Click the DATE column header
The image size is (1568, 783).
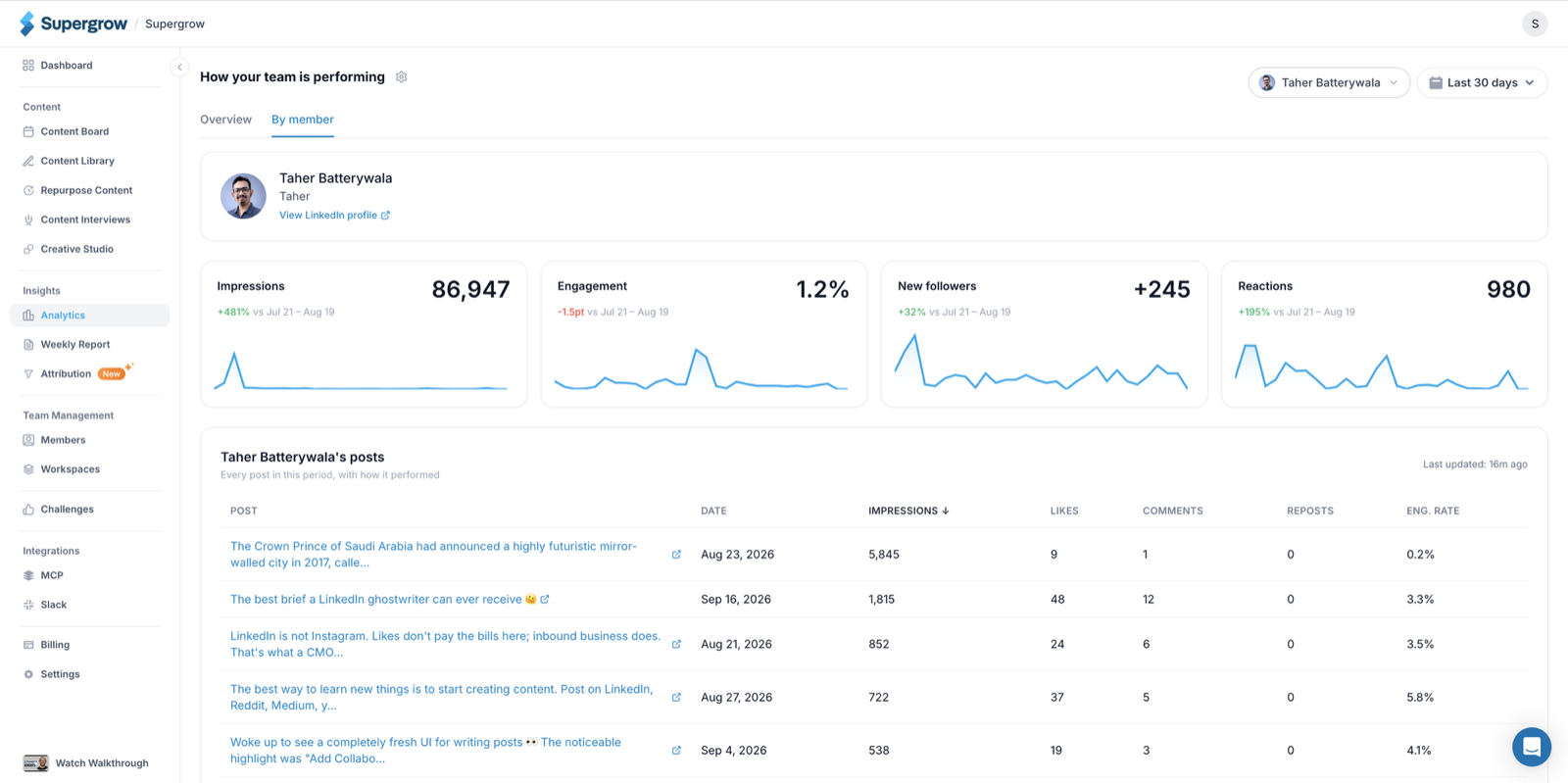point(713,511)
